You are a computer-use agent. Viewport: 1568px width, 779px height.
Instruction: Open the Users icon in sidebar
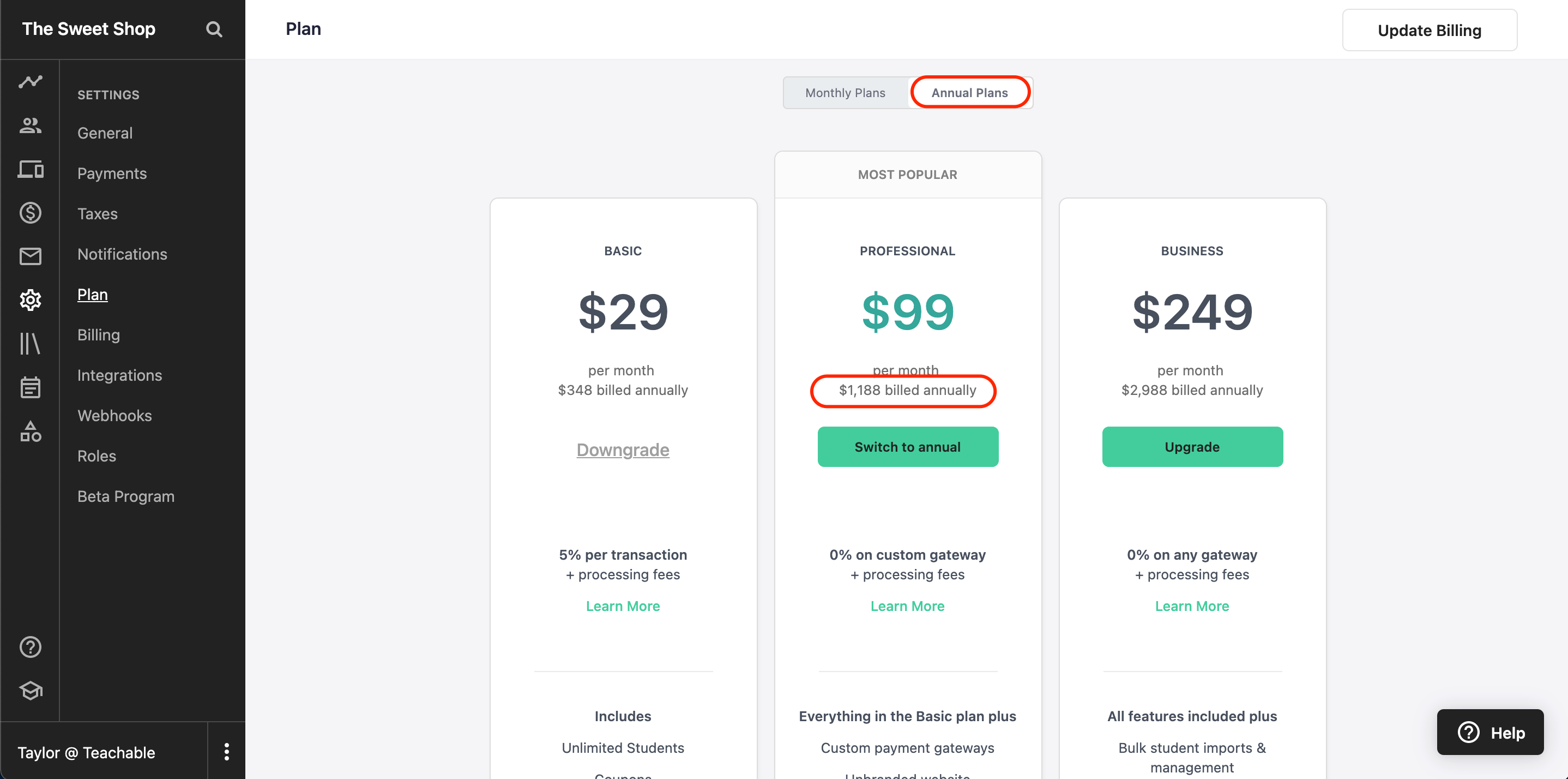point(30,125)
